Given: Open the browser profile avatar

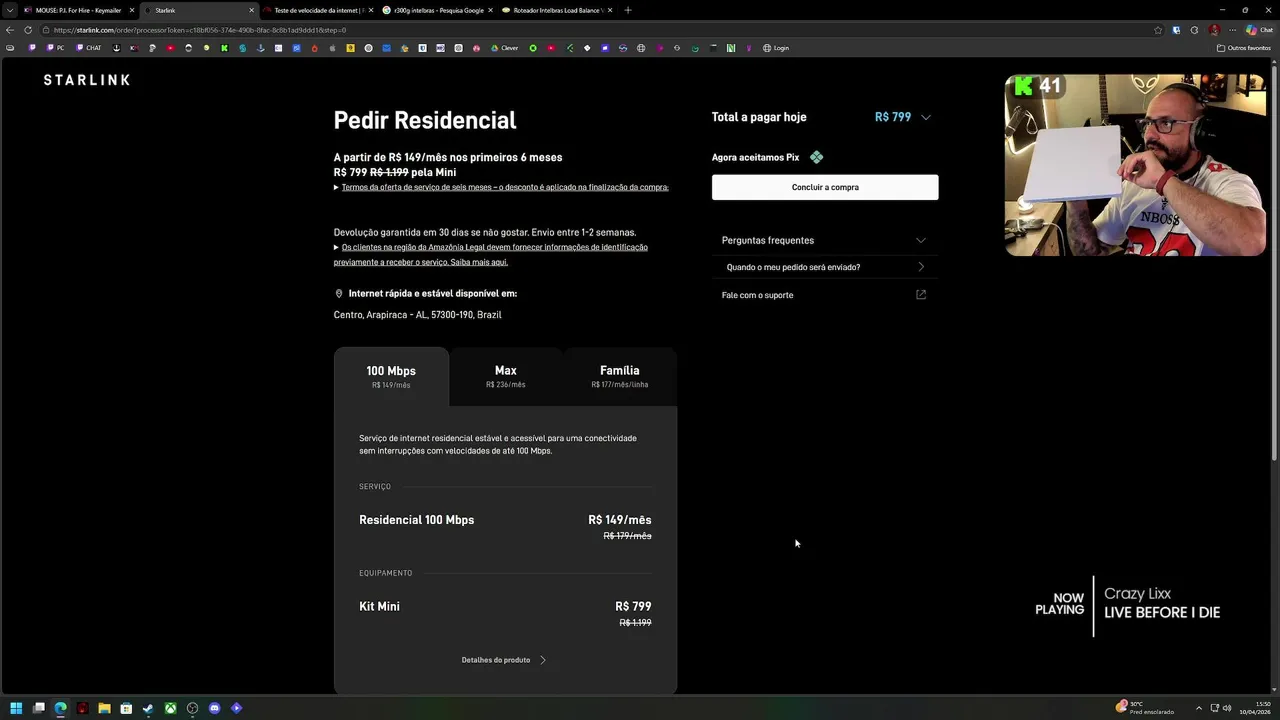Looking at the screenshot, I should click(x=1214, y=30).
